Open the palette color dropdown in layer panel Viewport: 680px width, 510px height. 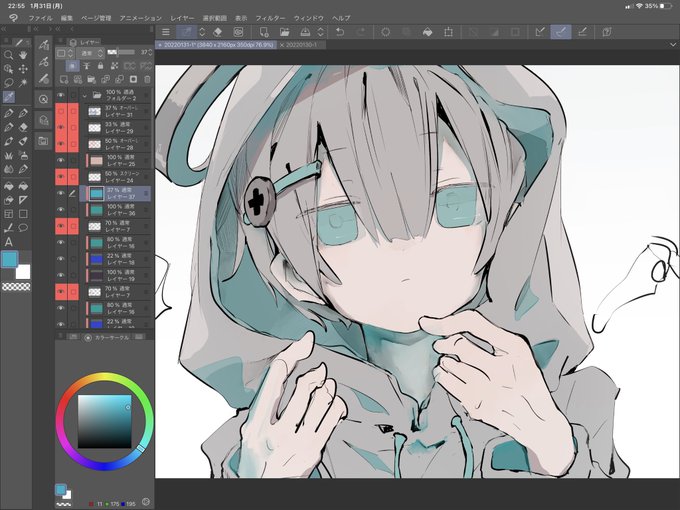[x=66, y=53]
